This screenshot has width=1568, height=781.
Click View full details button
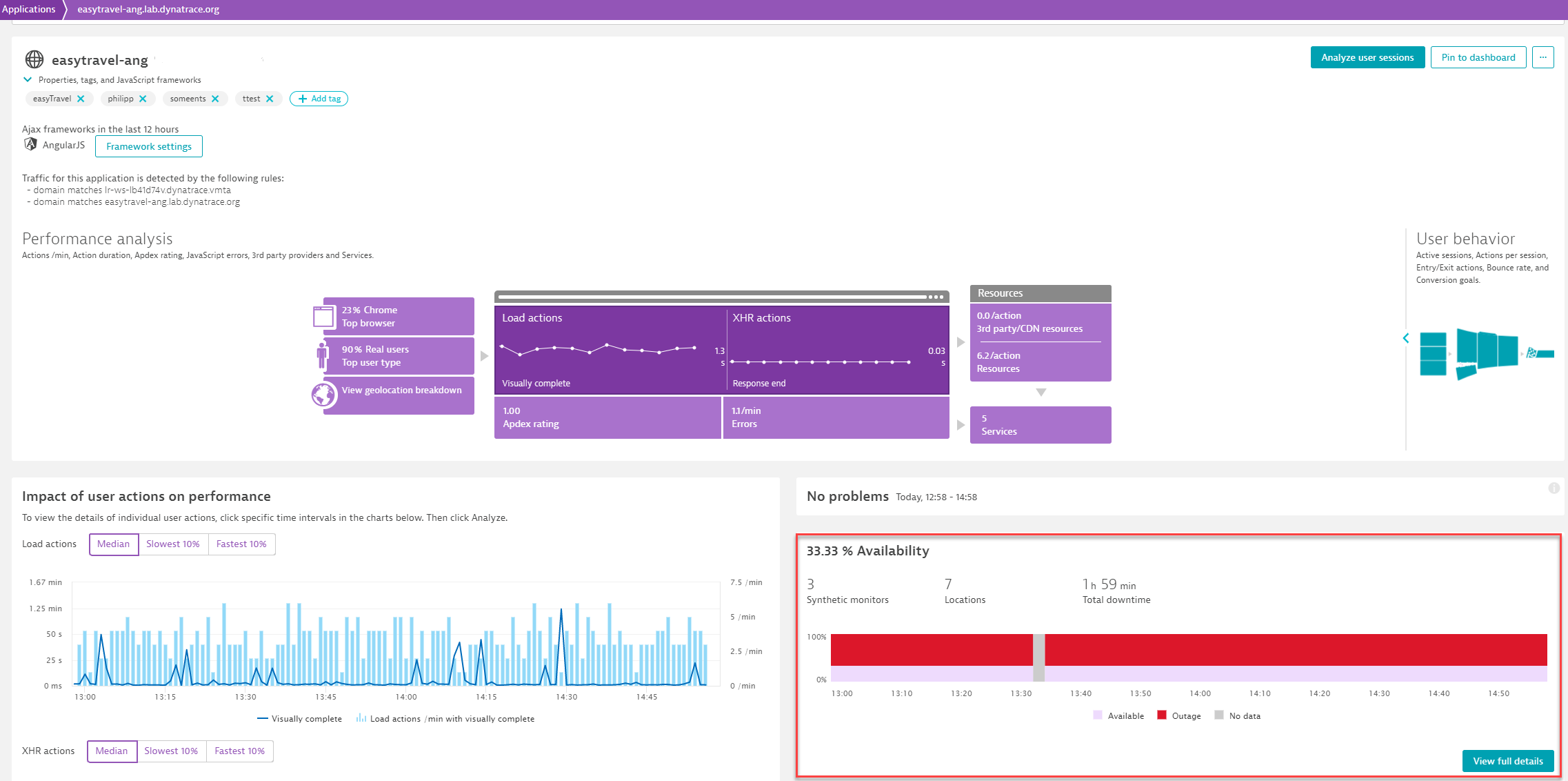(1508, 761)
